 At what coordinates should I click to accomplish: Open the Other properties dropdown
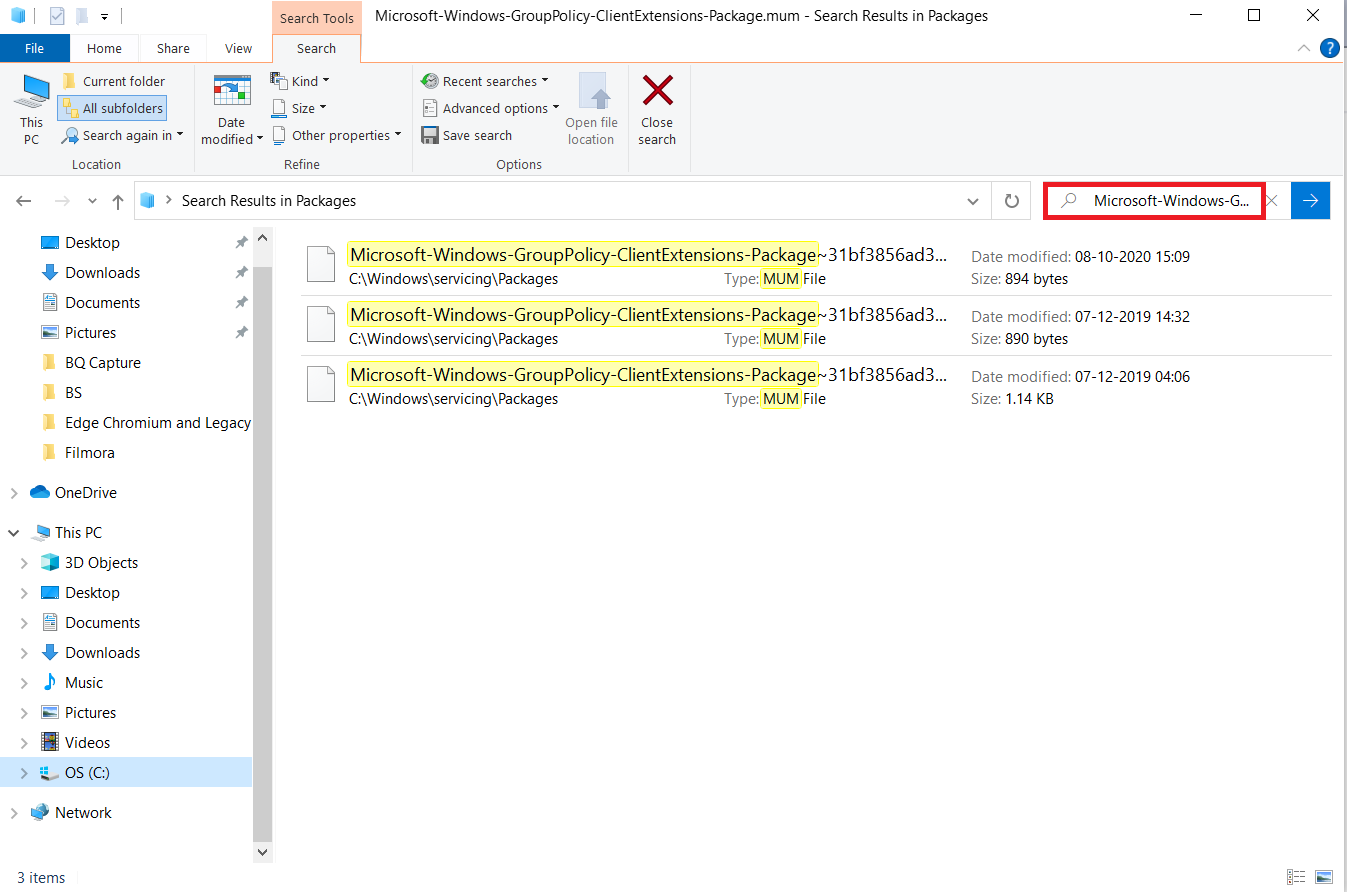click(336, 135)
